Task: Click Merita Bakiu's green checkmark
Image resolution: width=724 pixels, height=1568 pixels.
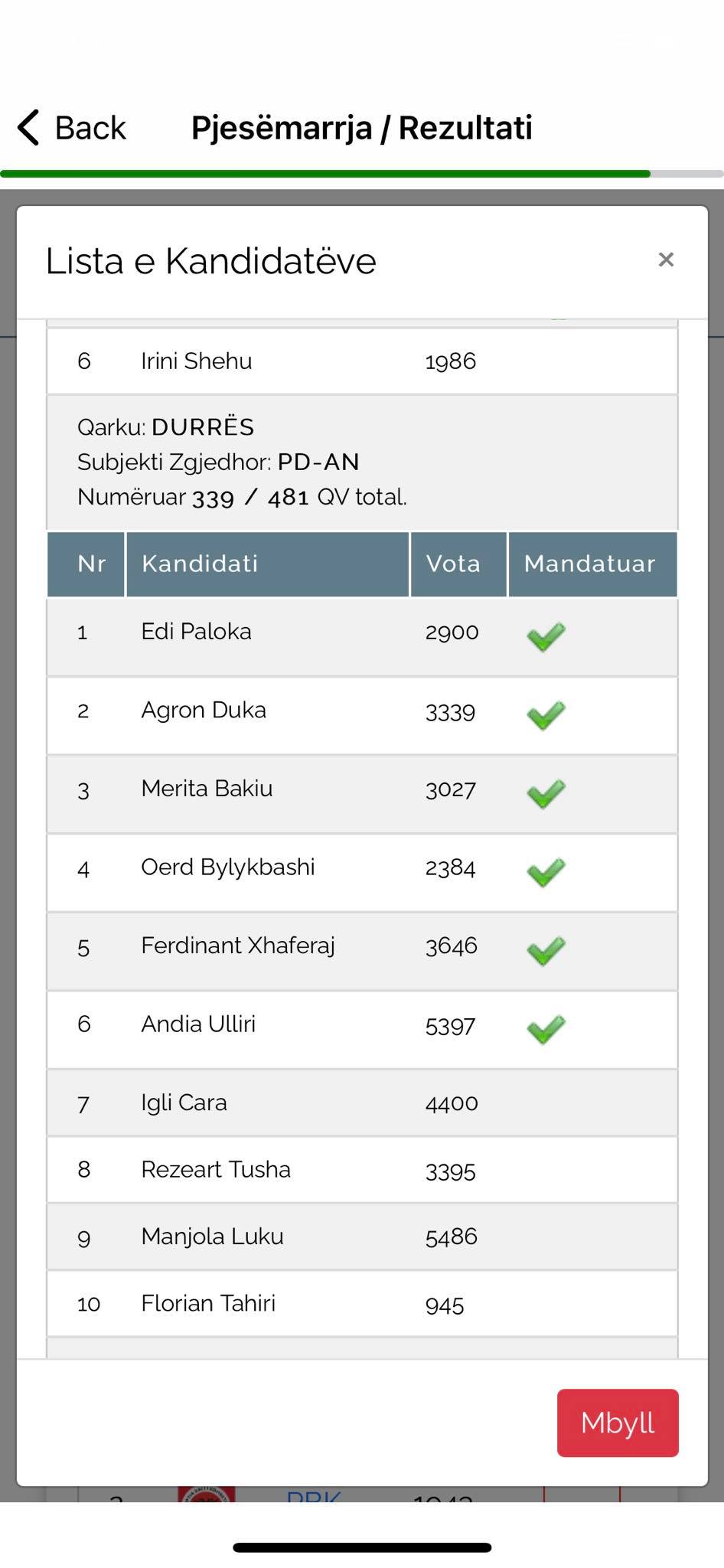Action: tap(546, 793)
